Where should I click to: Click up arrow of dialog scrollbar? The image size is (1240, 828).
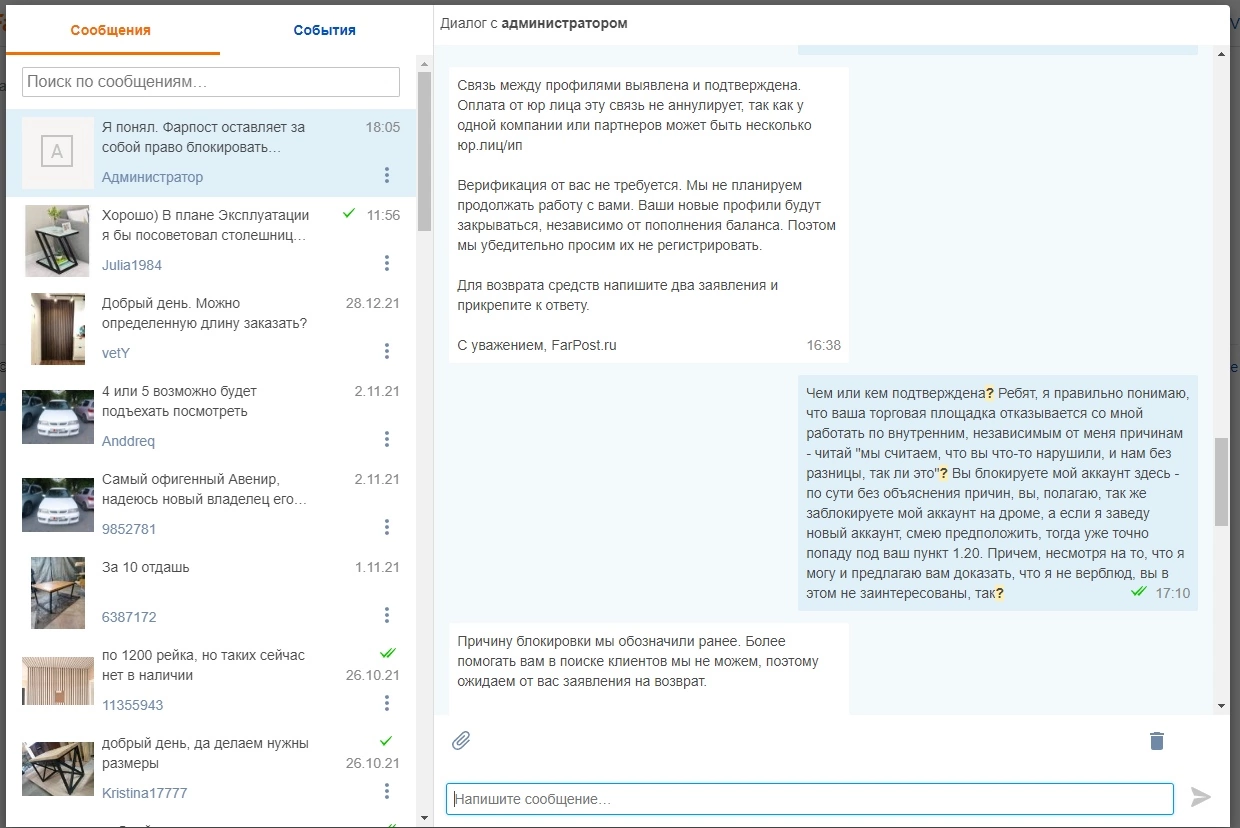click(1221, 56)
